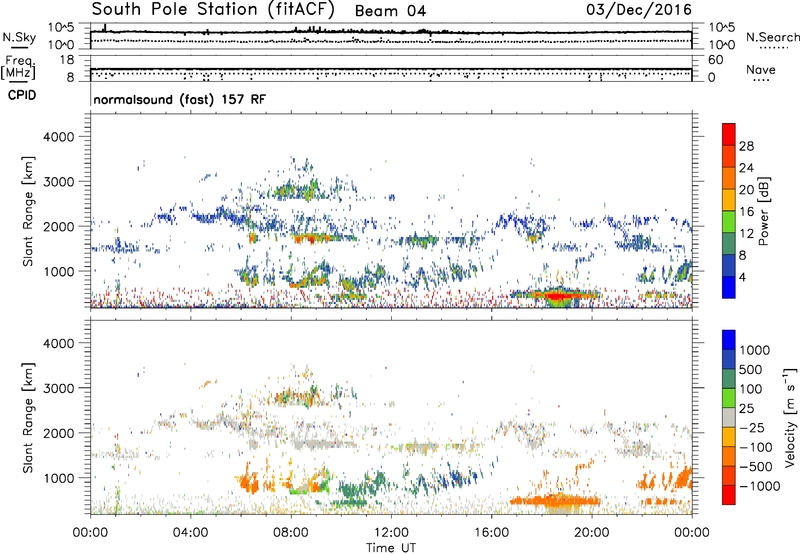800x554 pixels.
Task: Click the 'Slant Range [km]' label of the velocity panel
Action: [x=28, y=418]
